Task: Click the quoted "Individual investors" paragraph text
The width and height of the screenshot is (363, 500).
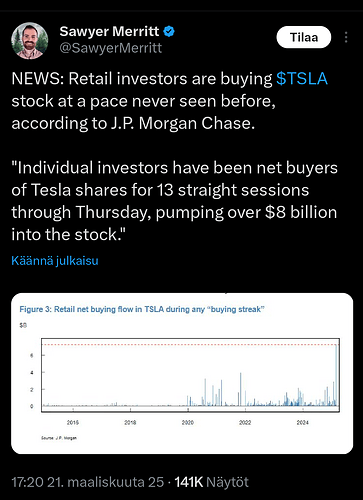Action: (x=175, y=201)
